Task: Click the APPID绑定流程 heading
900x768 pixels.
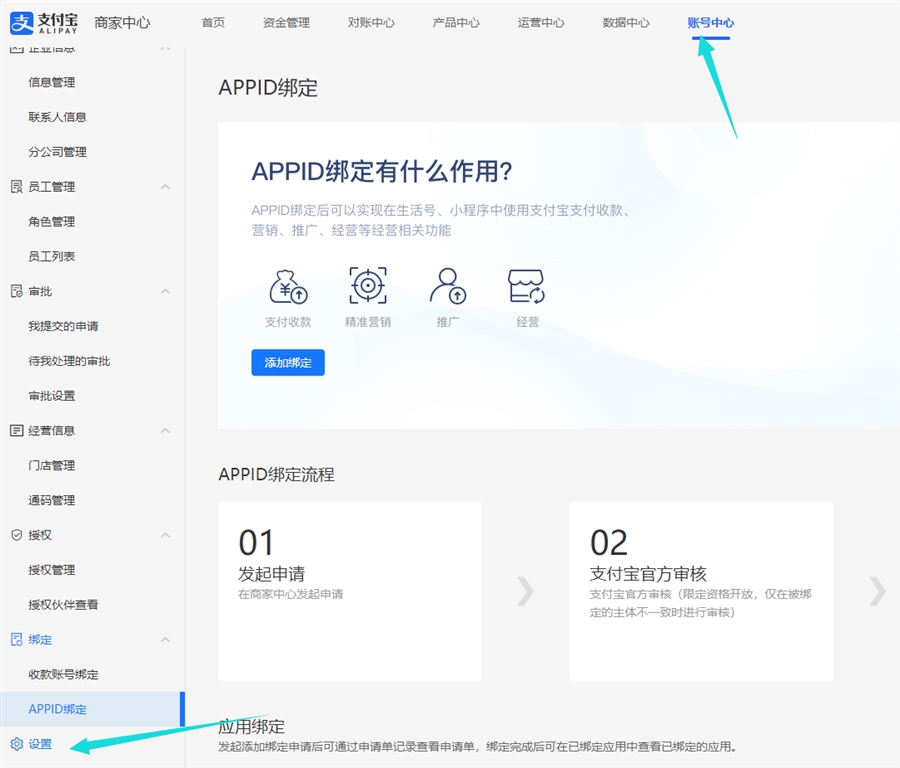Action: [x=276, y=474]
